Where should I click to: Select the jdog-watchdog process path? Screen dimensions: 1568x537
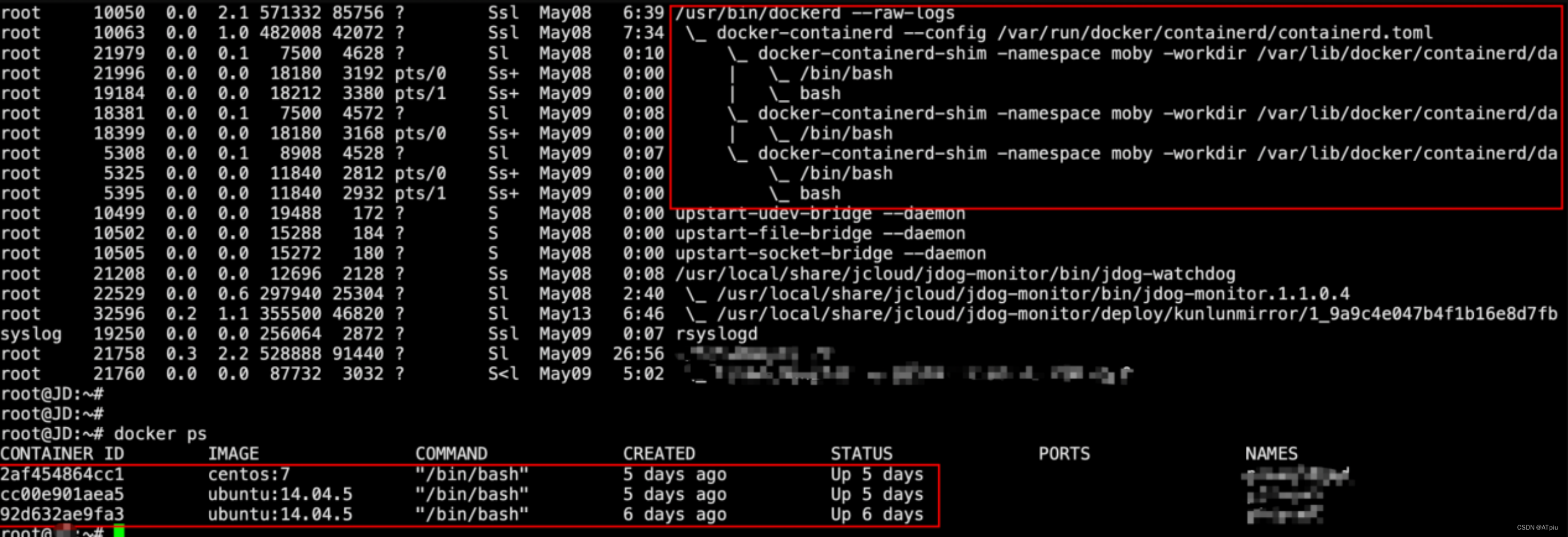pyautogui.click(x=955, y=274)
